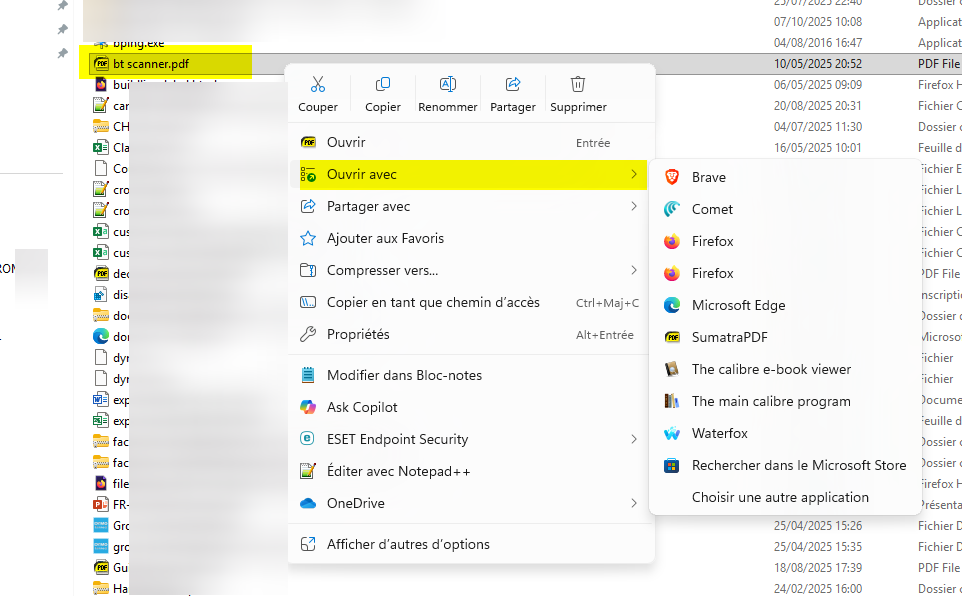962x596 pixels.
Task: Pick Waterfox from the app list
Action: point(719,433)
